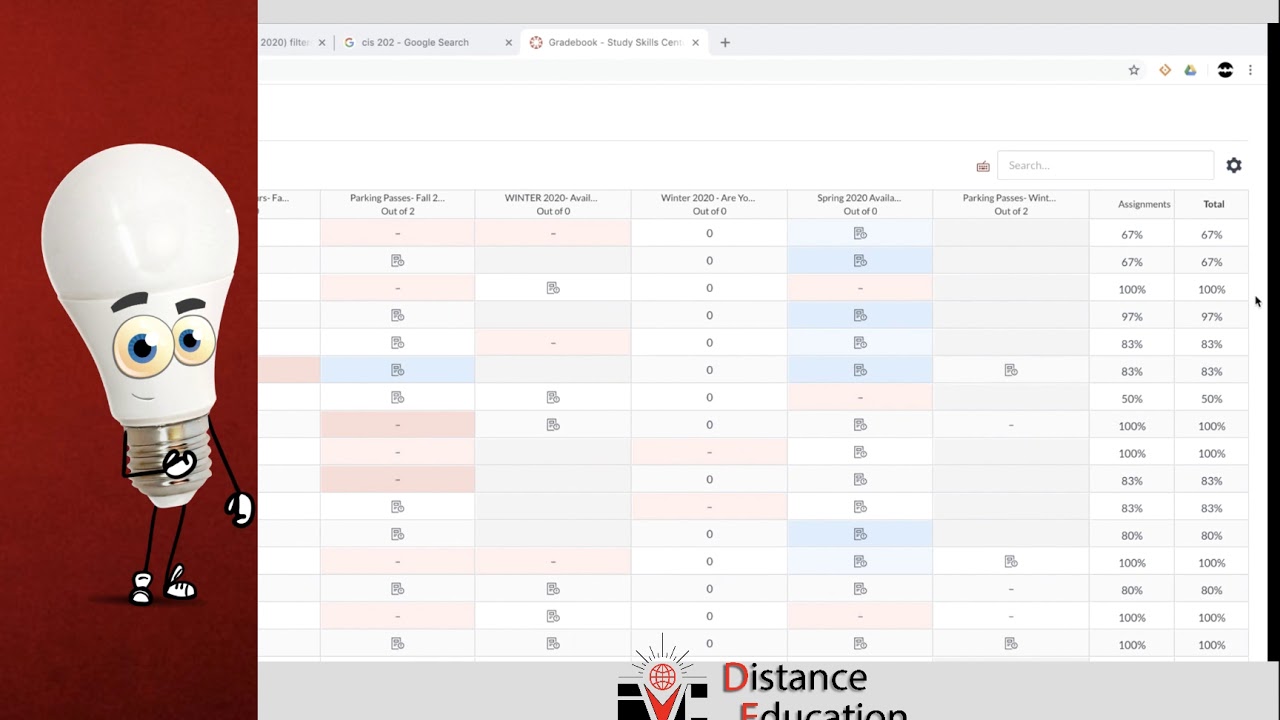Click Parking Passes- Fall submission icon in 97% row

pyautogui.click(x=397, y=315)
